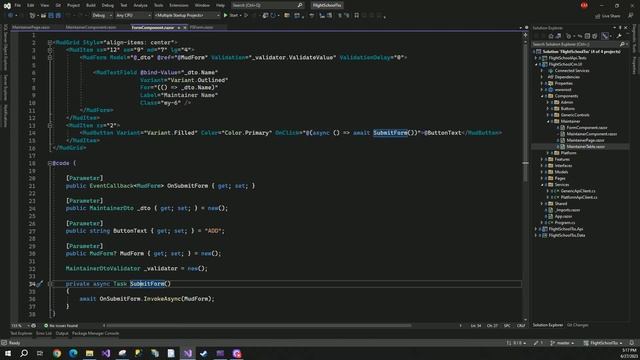Select the Models folder

(x=561, y=172)
